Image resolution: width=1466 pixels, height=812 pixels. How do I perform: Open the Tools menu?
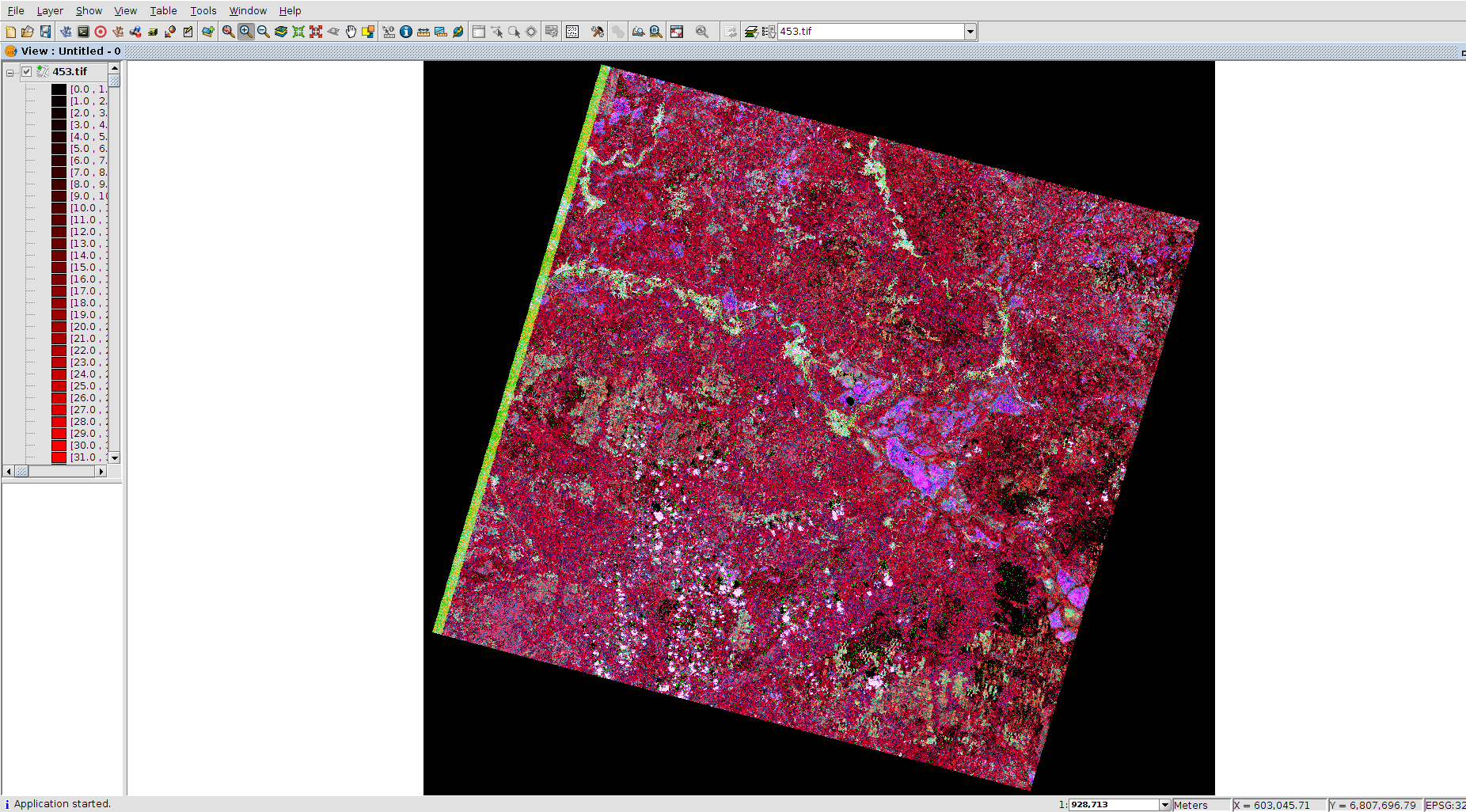[203, 10]
